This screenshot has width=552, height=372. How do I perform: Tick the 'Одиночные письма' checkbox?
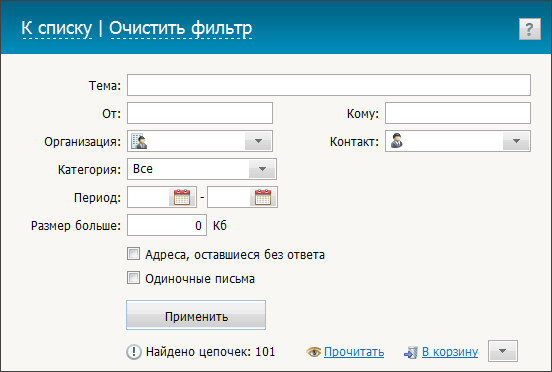tap(133, 278)
